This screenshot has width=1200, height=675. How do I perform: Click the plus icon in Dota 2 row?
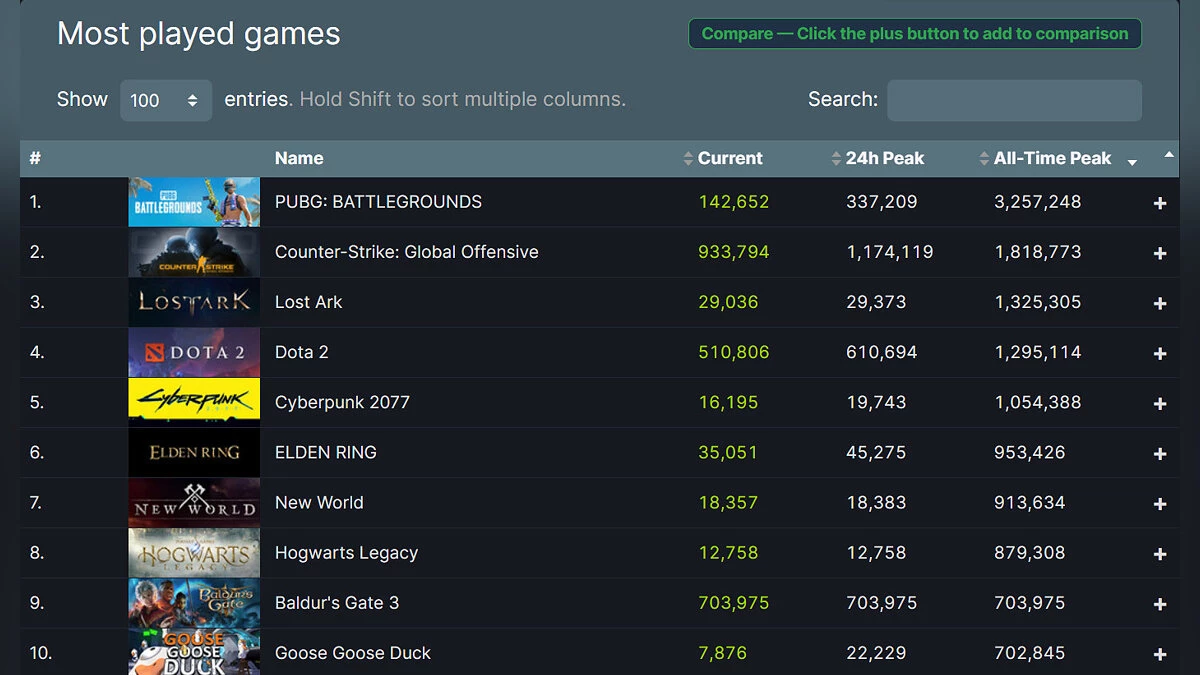(1160, 353)
